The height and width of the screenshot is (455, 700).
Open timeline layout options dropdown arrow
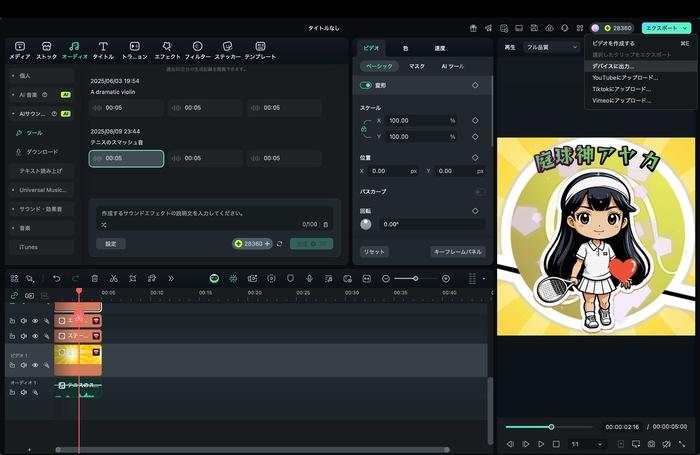484,279
